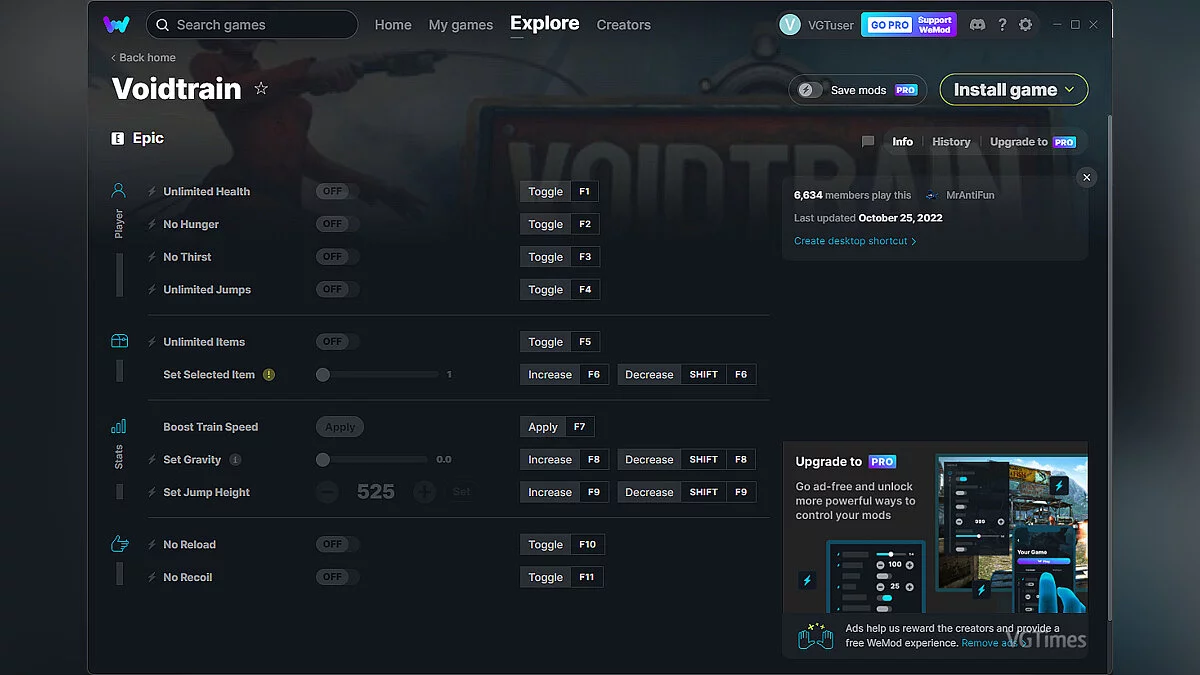Click the warning icon beside Set Selected Item
Viewport: 1200px width, 675px height.
click(269, 375)
